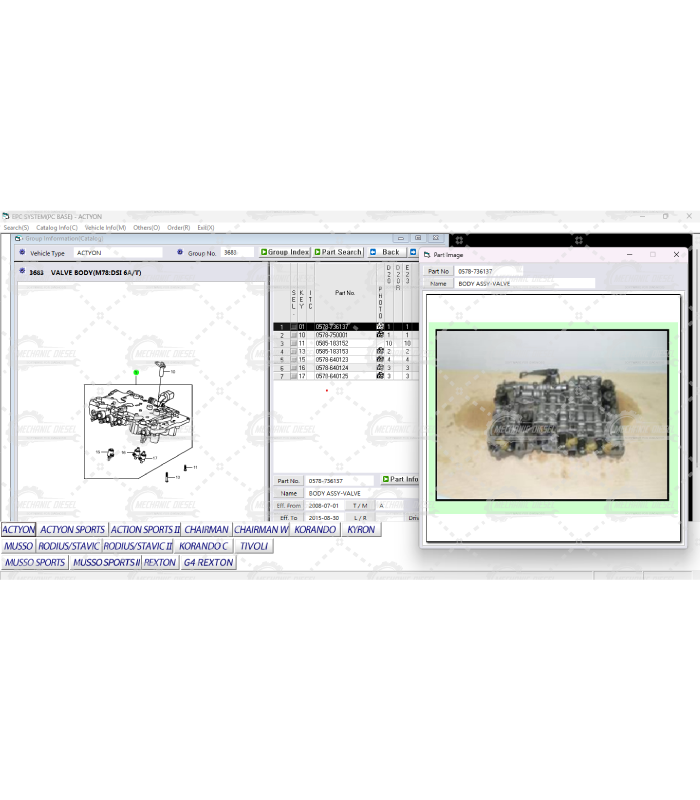Open the Search(S) menu

click(16, 228)
